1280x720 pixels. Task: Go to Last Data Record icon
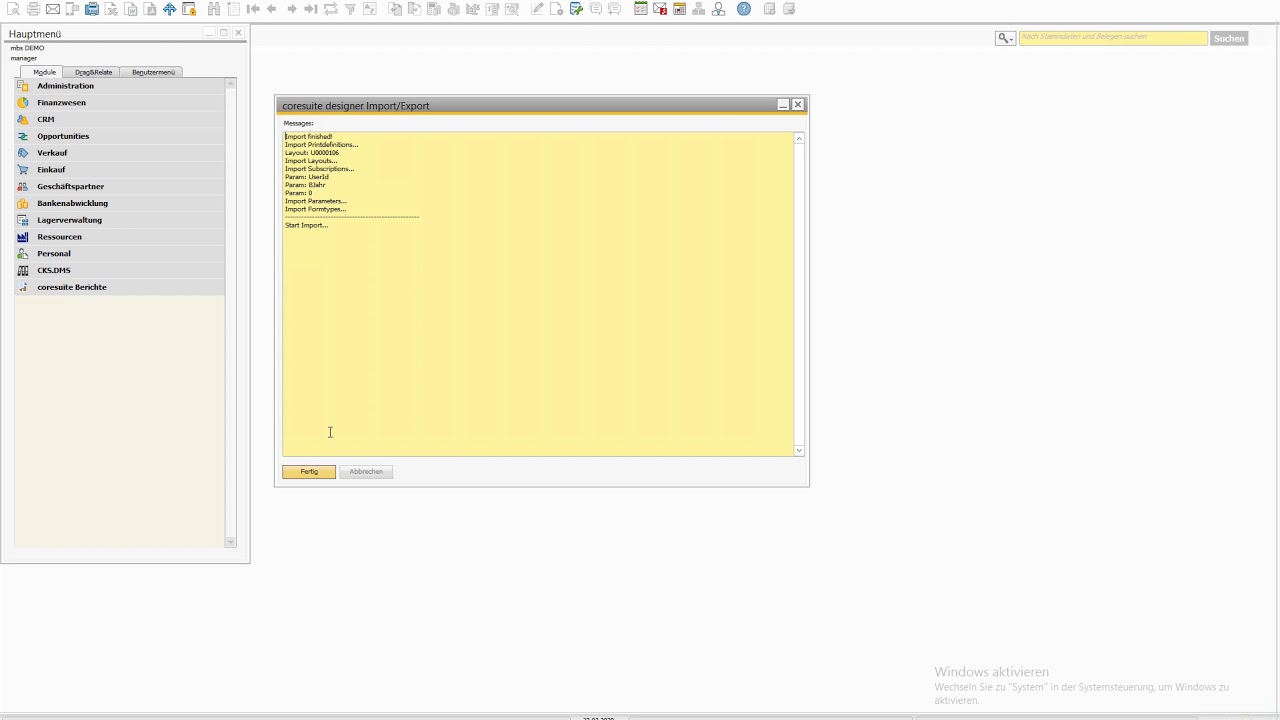click(x=311, y=9)
